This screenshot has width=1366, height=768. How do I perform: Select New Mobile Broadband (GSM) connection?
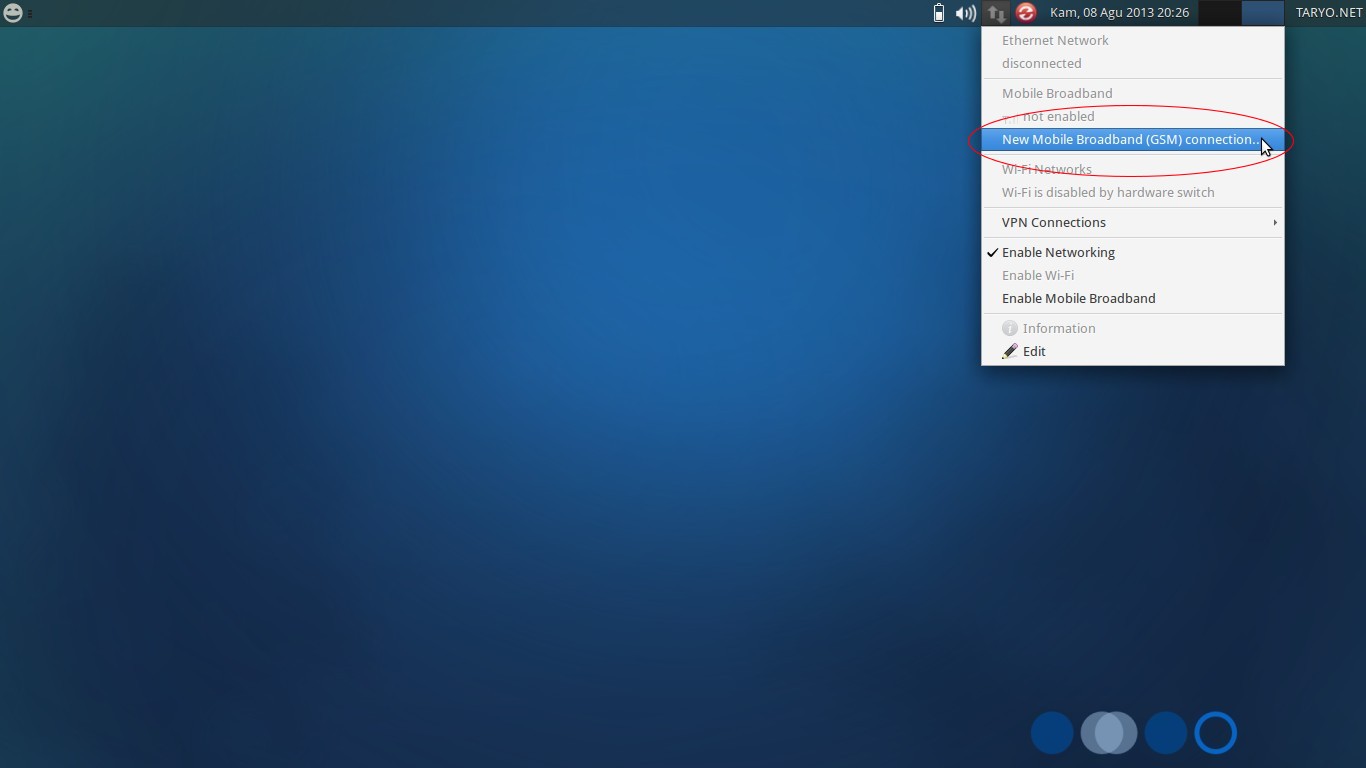[x=1133, y=140]
